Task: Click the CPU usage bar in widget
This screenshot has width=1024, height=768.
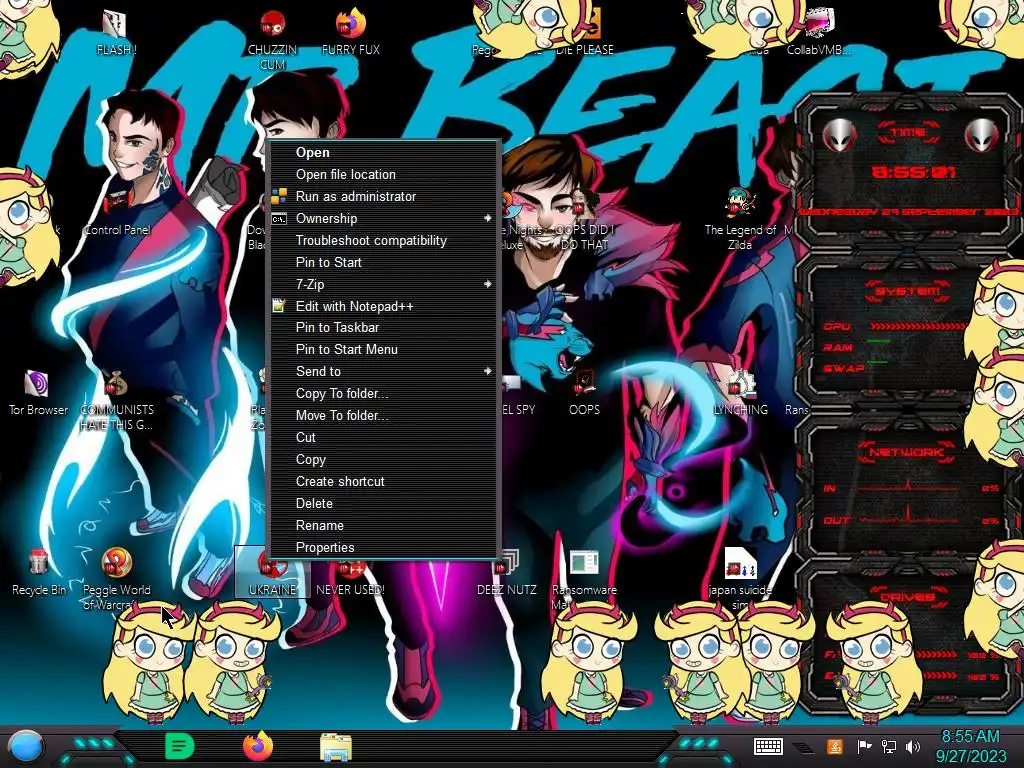Action: pos(918,326)
